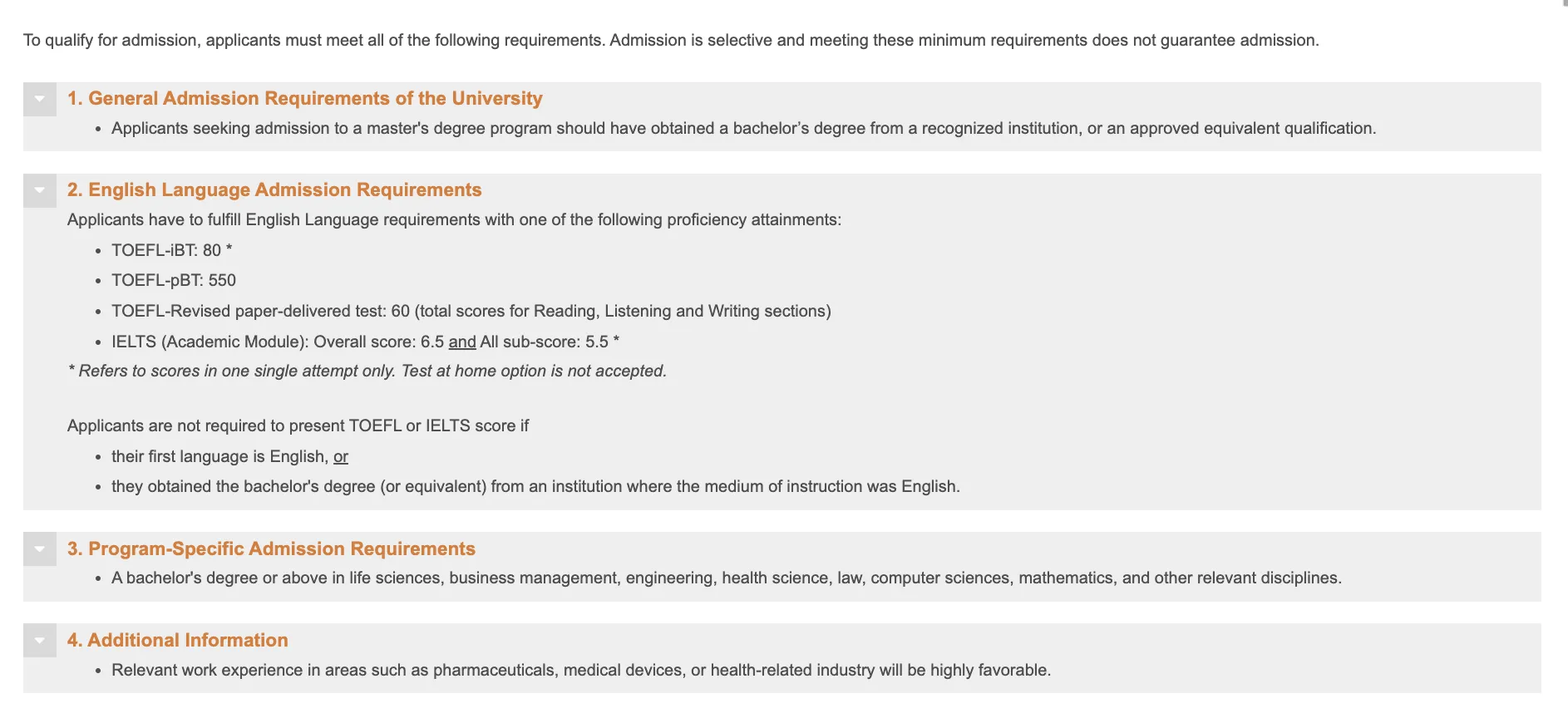Screen dimensions: 1568x718
Task: Click the '2. English Language Admission Requirements' heading
Action: [274, 190]
